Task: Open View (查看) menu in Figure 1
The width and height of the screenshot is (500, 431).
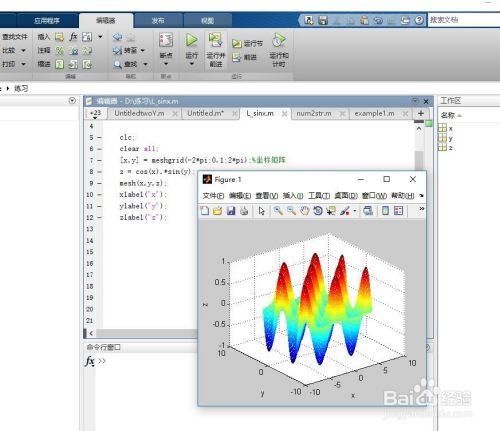Action: click(267, 196)
